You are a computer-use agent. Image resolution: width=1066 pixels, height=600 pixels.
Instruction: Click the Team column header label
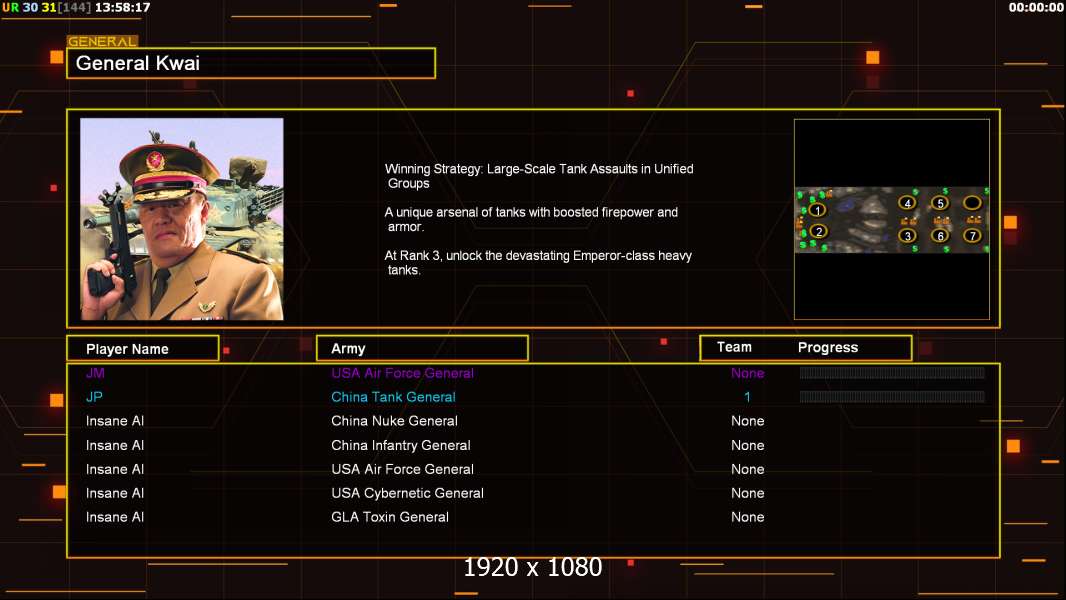pos(734,347)
